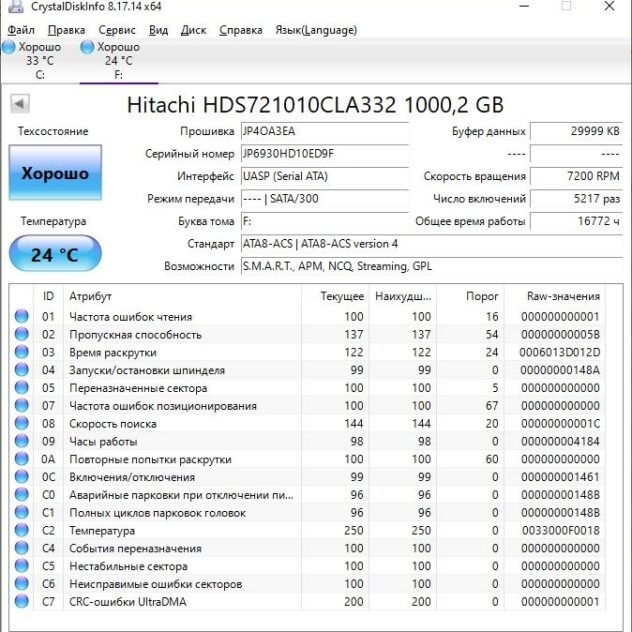
Task: Click the status orb beside Скорость поиска
Action: click(21, 424)
